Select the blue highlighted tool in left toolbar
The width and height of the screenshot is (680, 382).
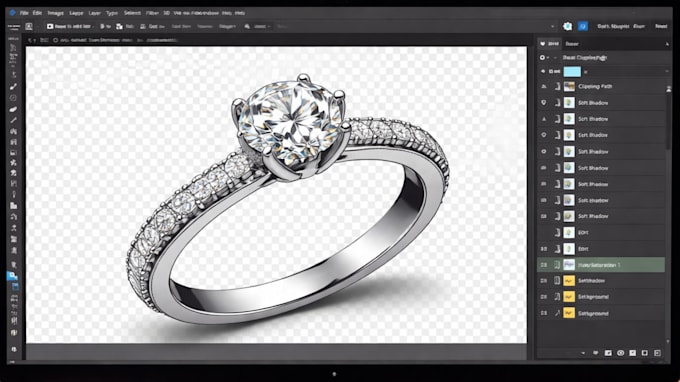[13, 275]
